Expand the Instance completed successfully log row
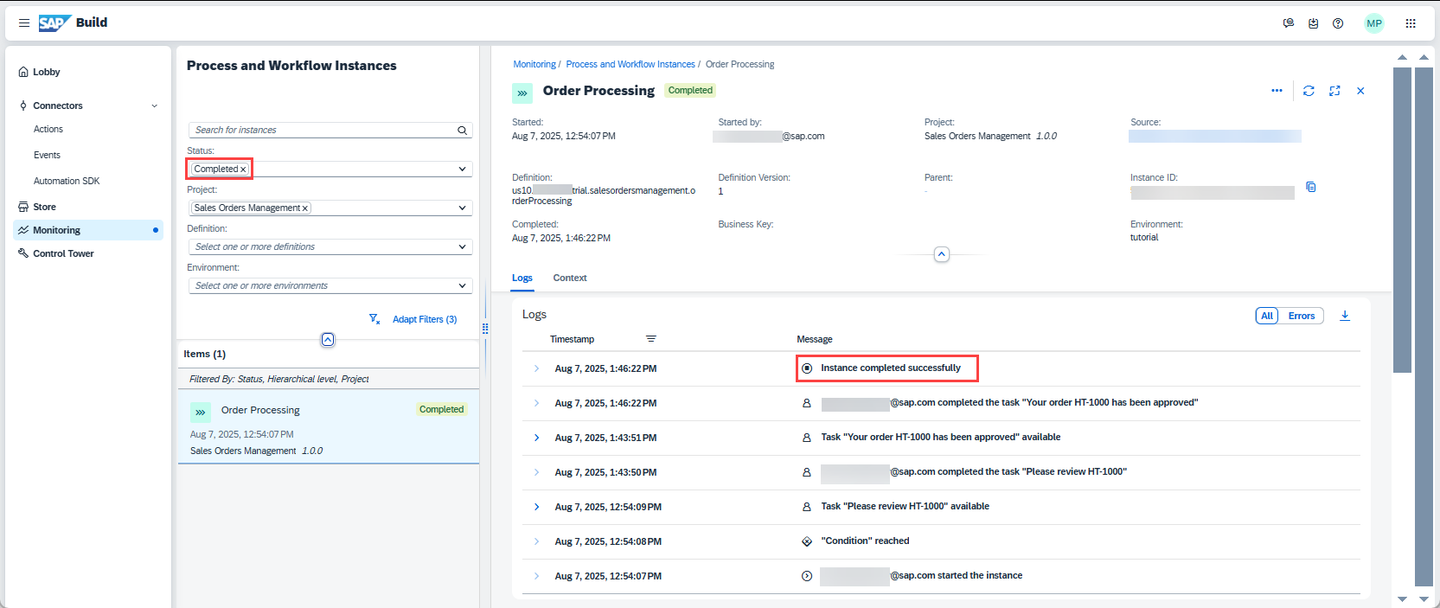This screenshot has height=608, width=1440. pos(536,369)
